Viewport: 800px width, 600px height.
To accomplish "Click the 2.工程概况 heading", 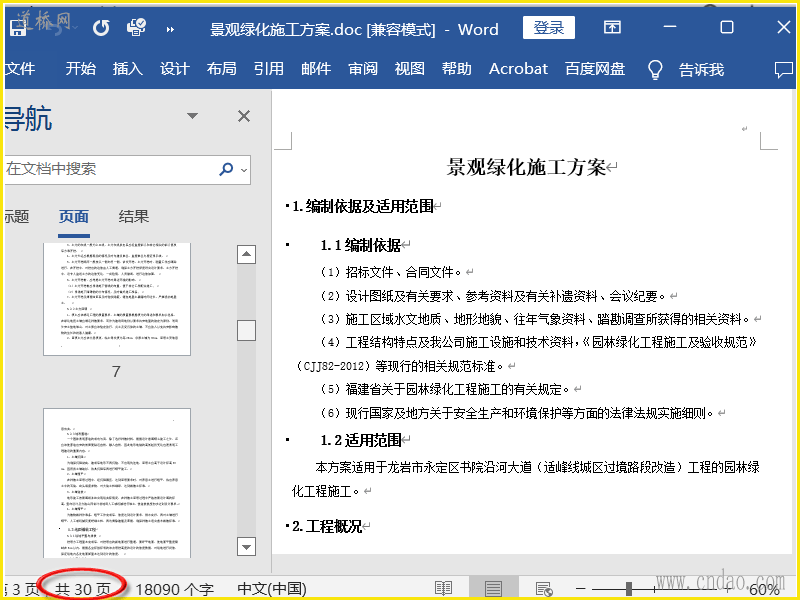I will click(x=327, y=526).
